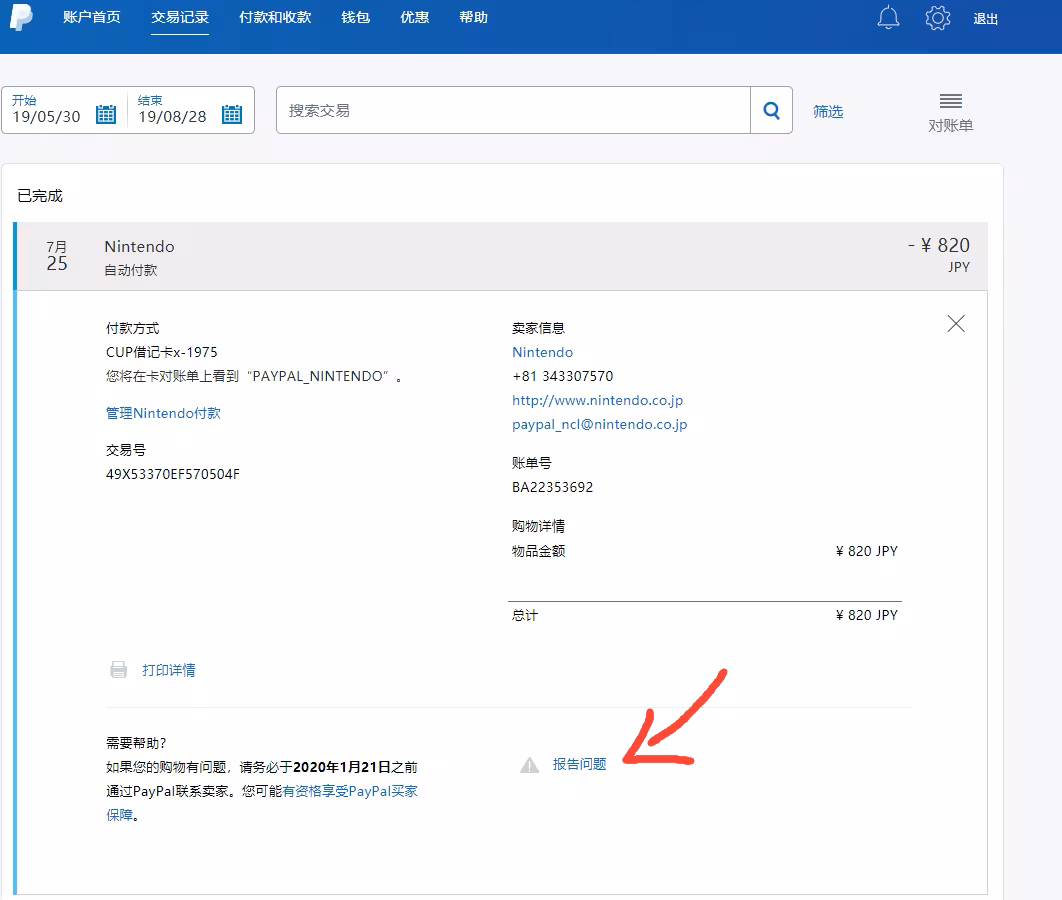Open http://www.nintendo.co.jp link
The image size is (1062, 900).
click(x=597, y=400)
